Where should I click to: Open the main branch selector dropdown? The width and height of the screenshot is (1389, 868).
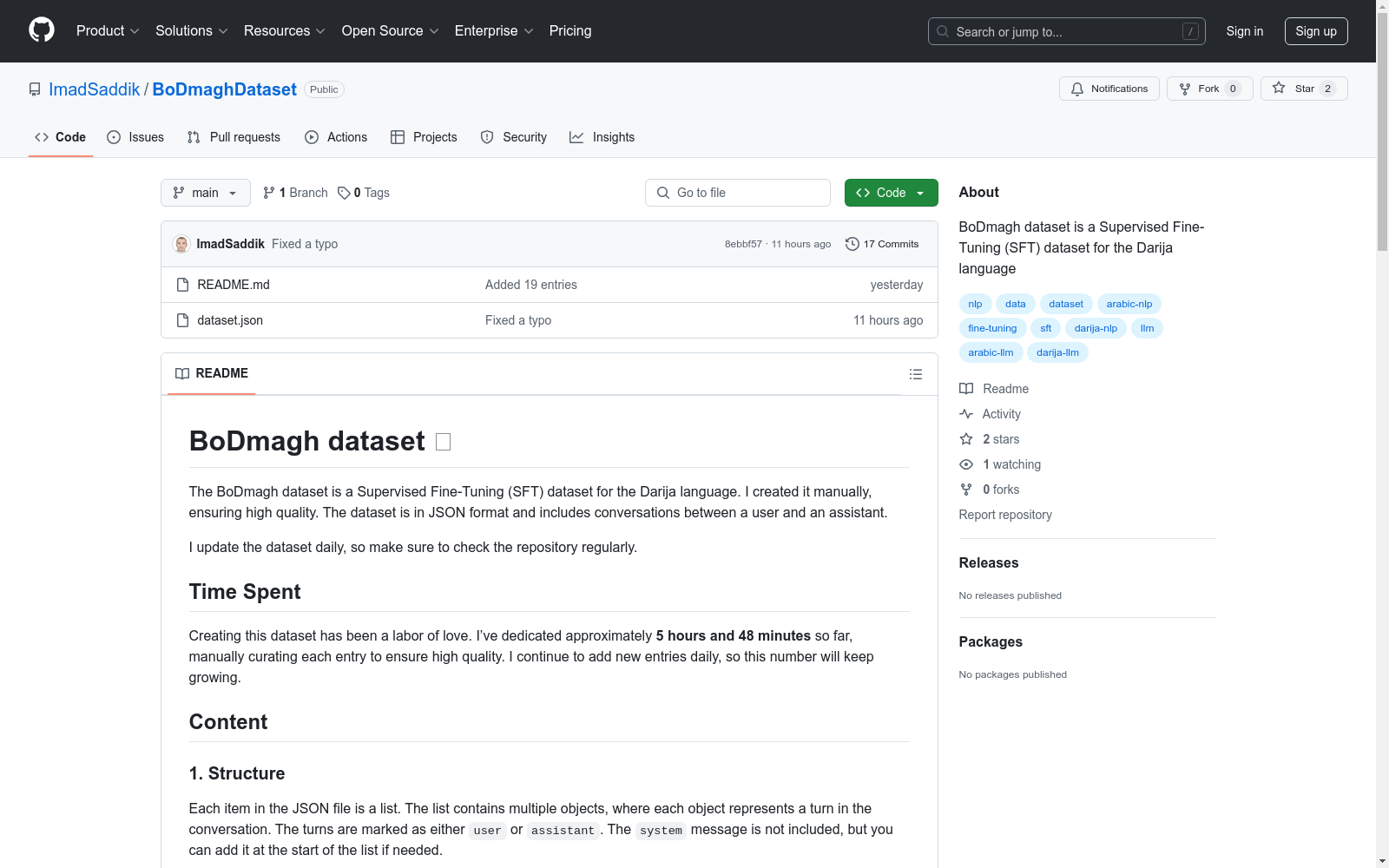click(x=206, y=193)
